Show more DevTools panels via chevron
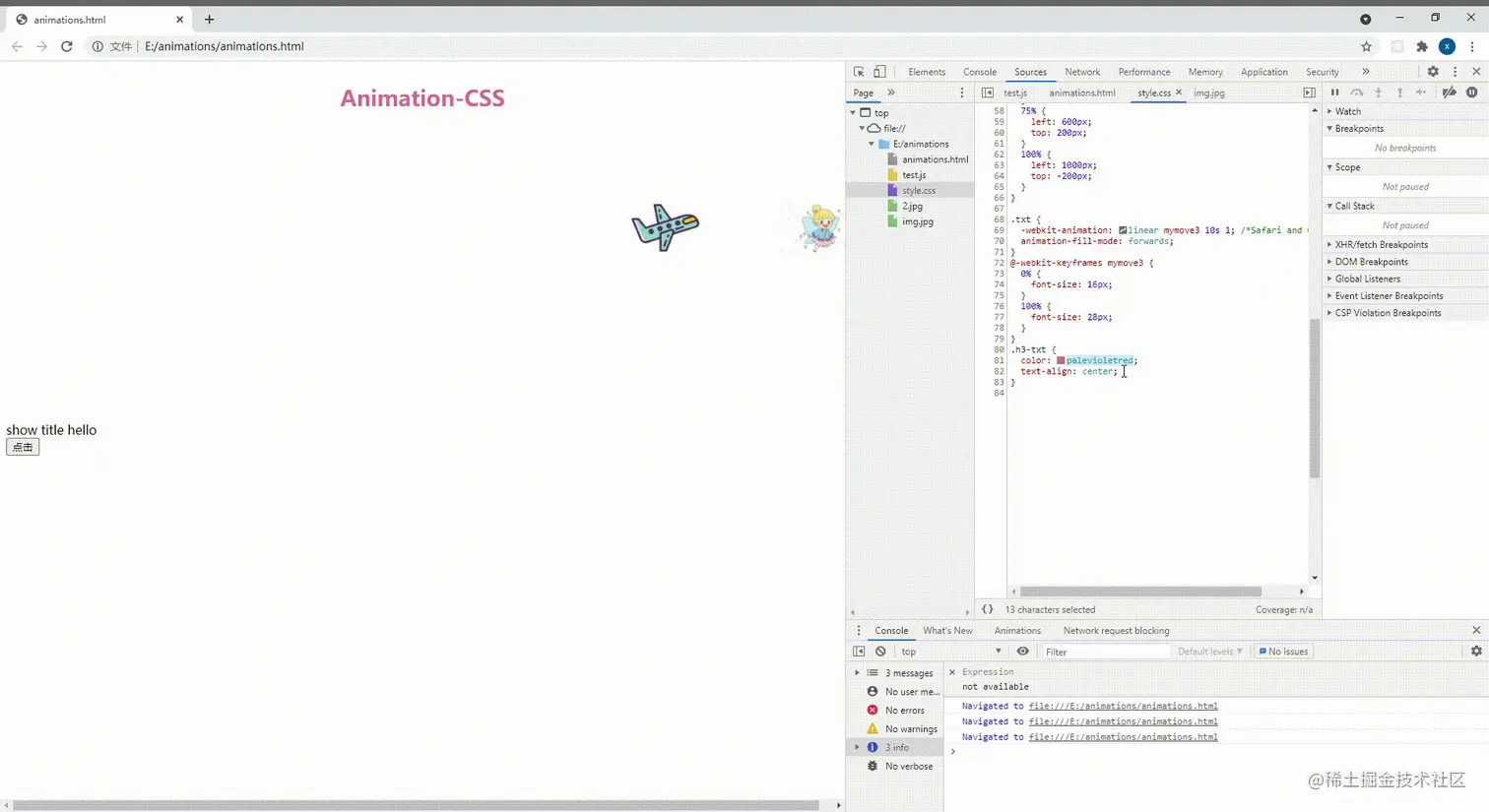 pyautogui.click(x=1365, y=72)
